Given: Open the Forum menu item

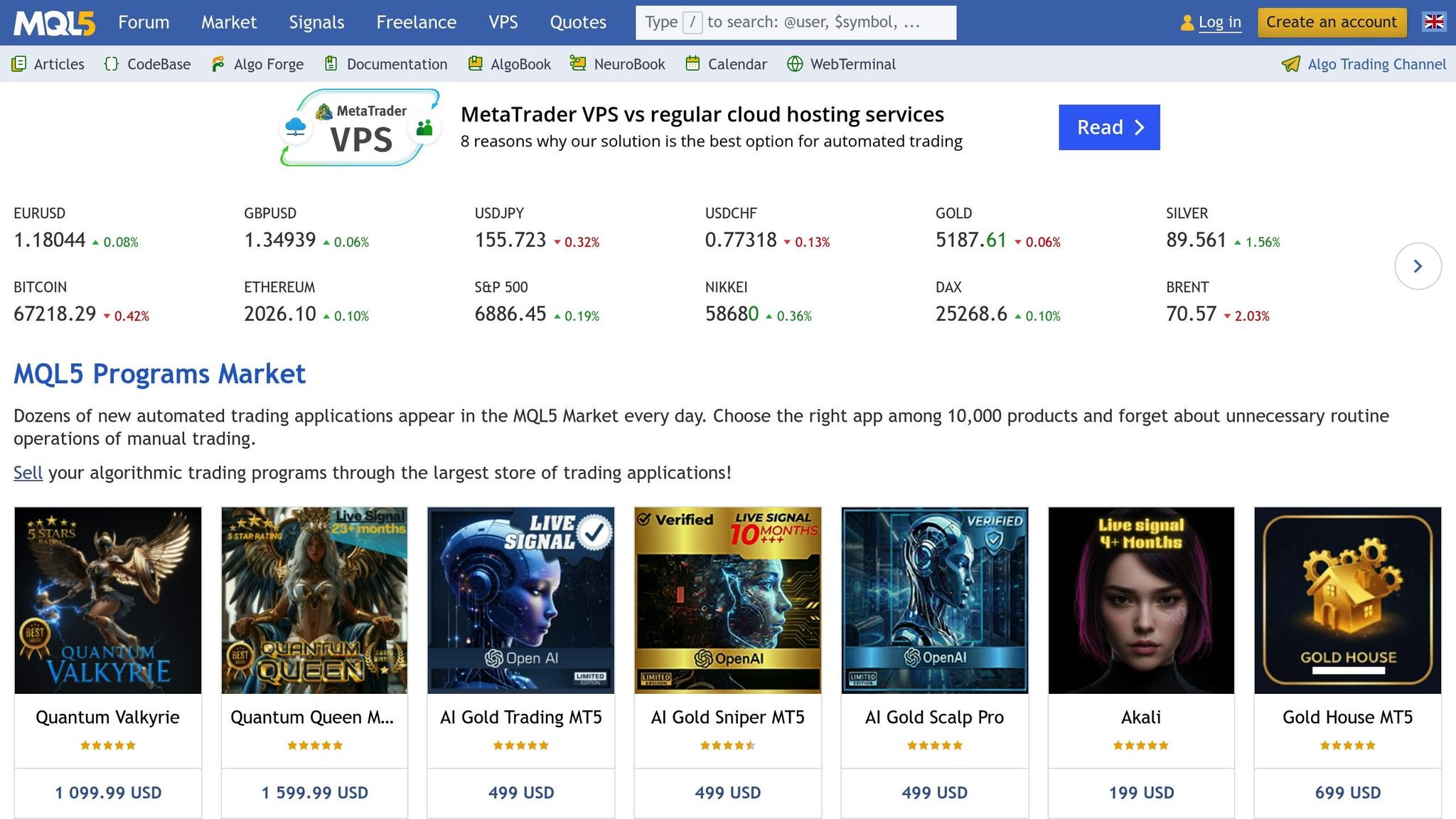Looking at the screenshot, I should (144, 23).
